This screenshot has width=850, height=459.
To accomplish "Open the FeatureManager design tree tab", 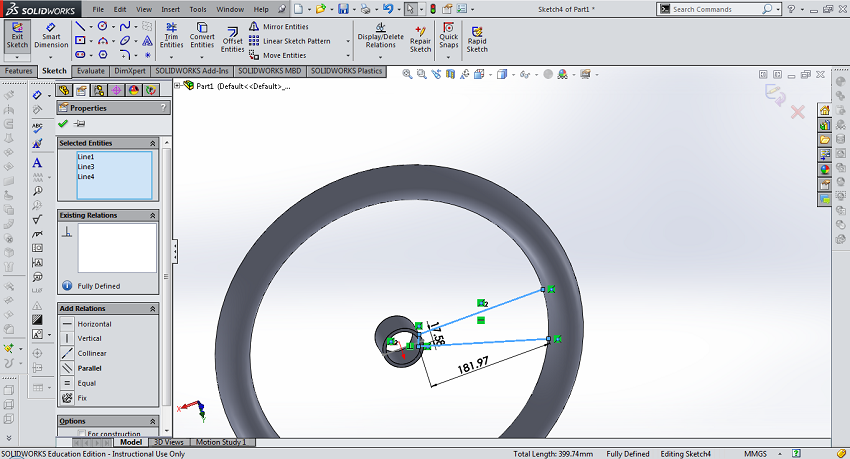I will (65, 90).
